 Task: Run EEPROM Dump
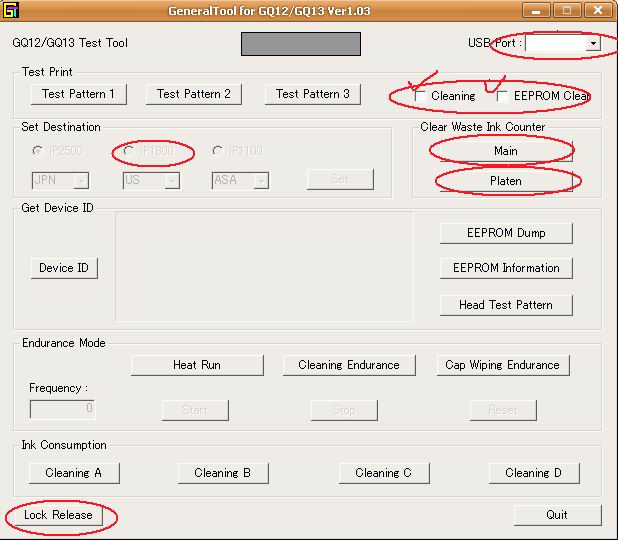506,233
